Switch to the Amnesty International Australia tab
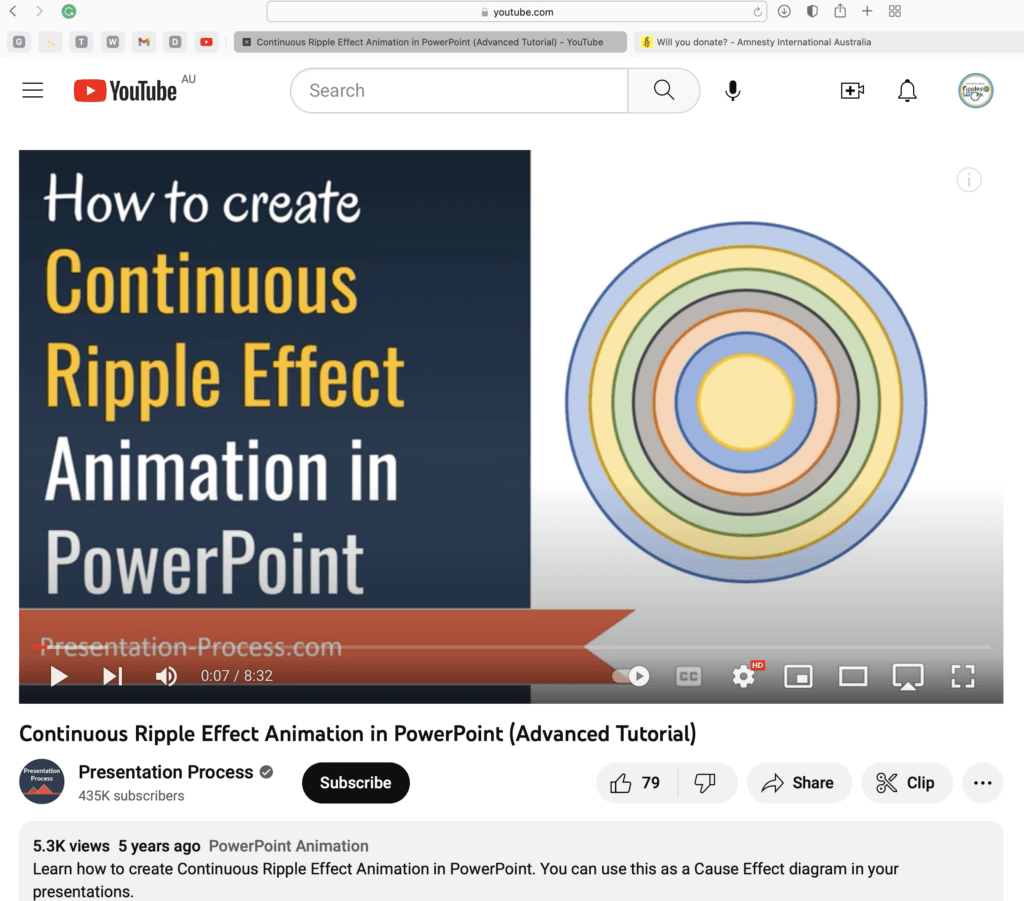This screenshot has width=1024, height=901. click(762, 42)
